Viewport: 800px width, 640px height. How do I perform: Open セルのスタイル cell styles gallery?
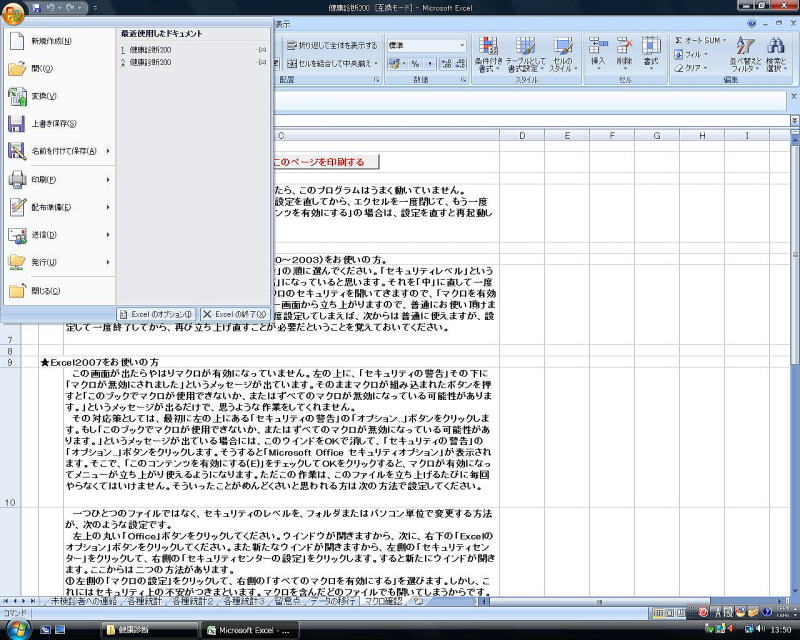563,55
